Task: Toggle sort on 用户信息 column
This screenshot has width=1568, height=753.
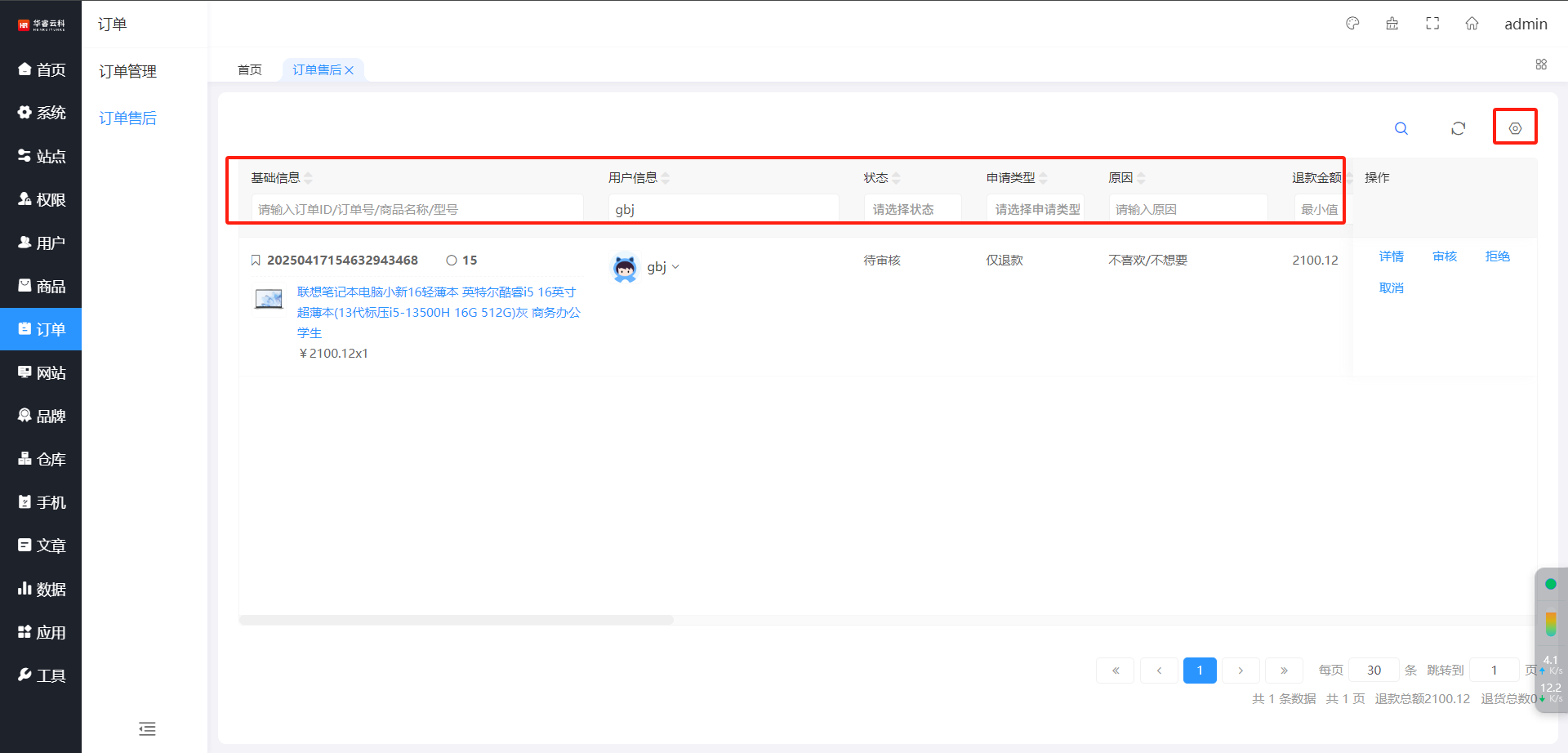Action: point(666,178)
